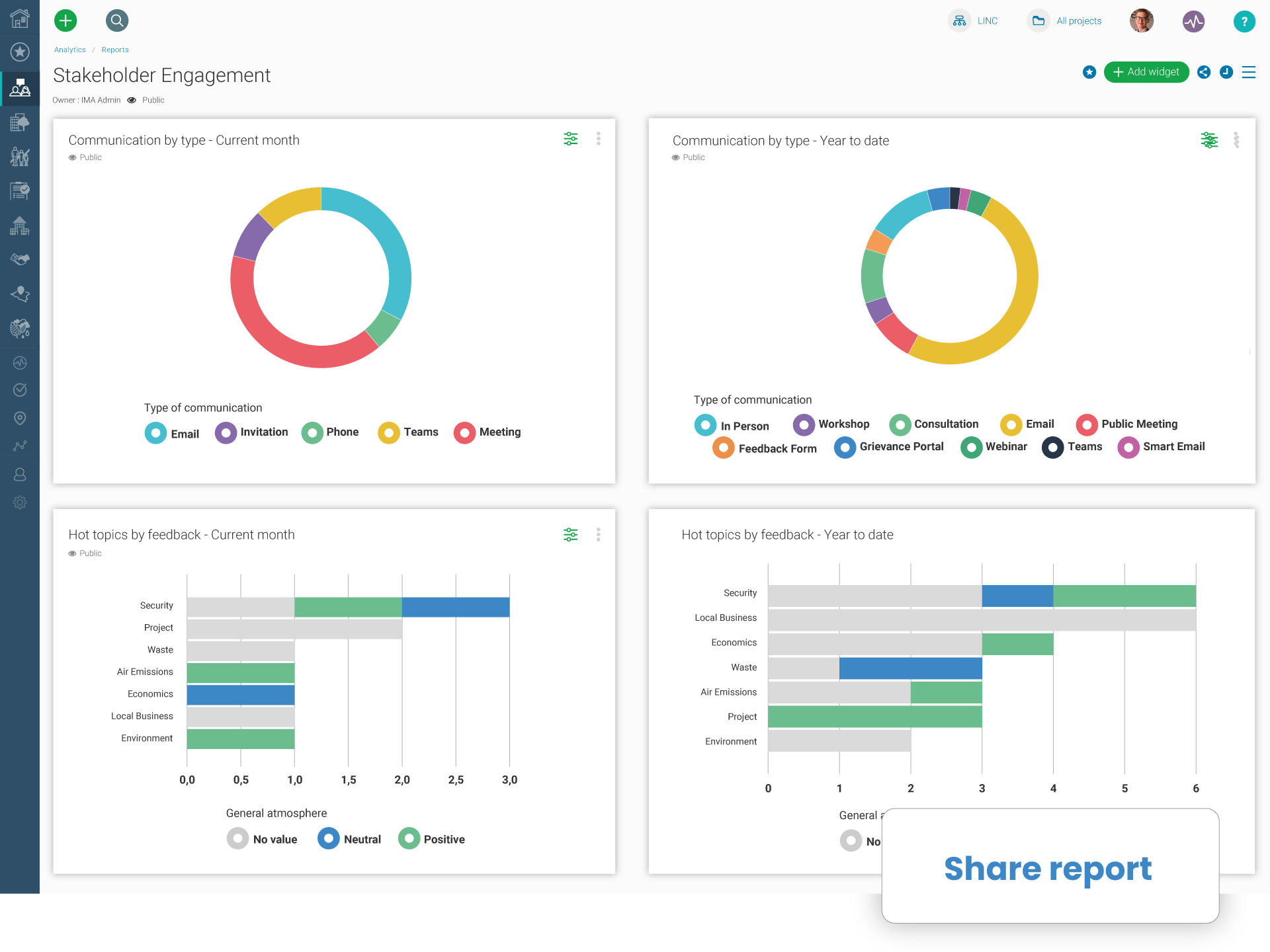Click the Share report button
The image size is (1270, 952).
point(1048,869)
